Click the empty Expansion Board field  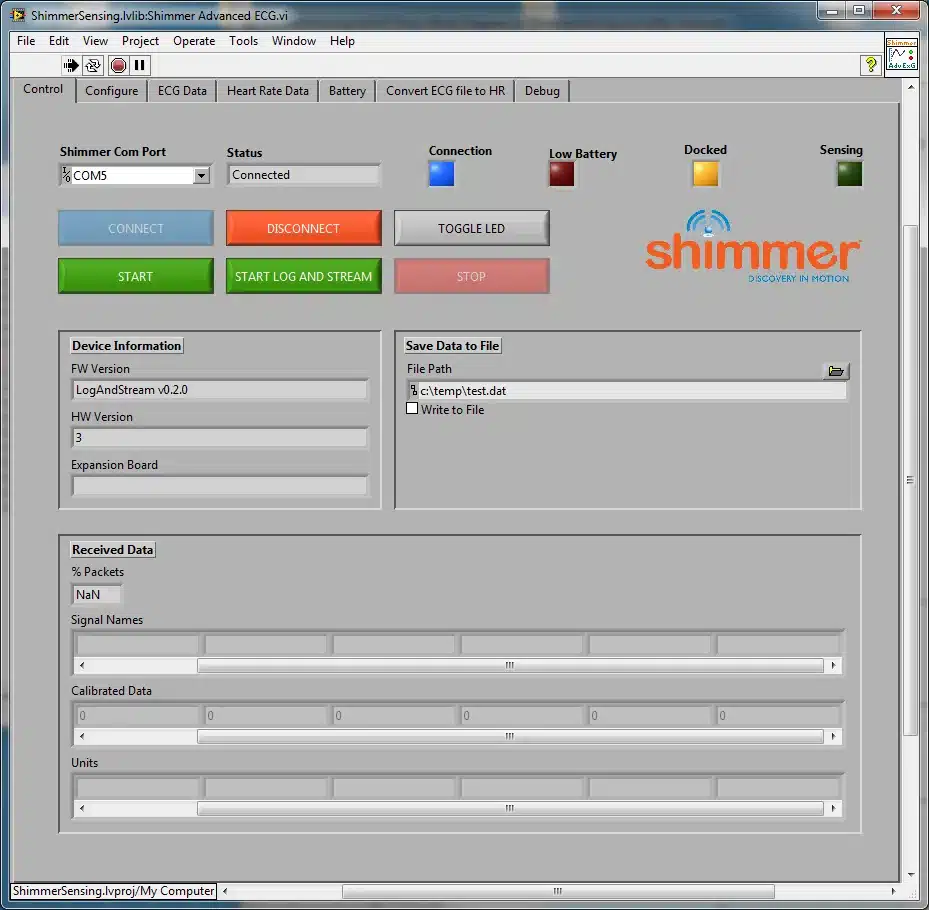pos(220,486)
